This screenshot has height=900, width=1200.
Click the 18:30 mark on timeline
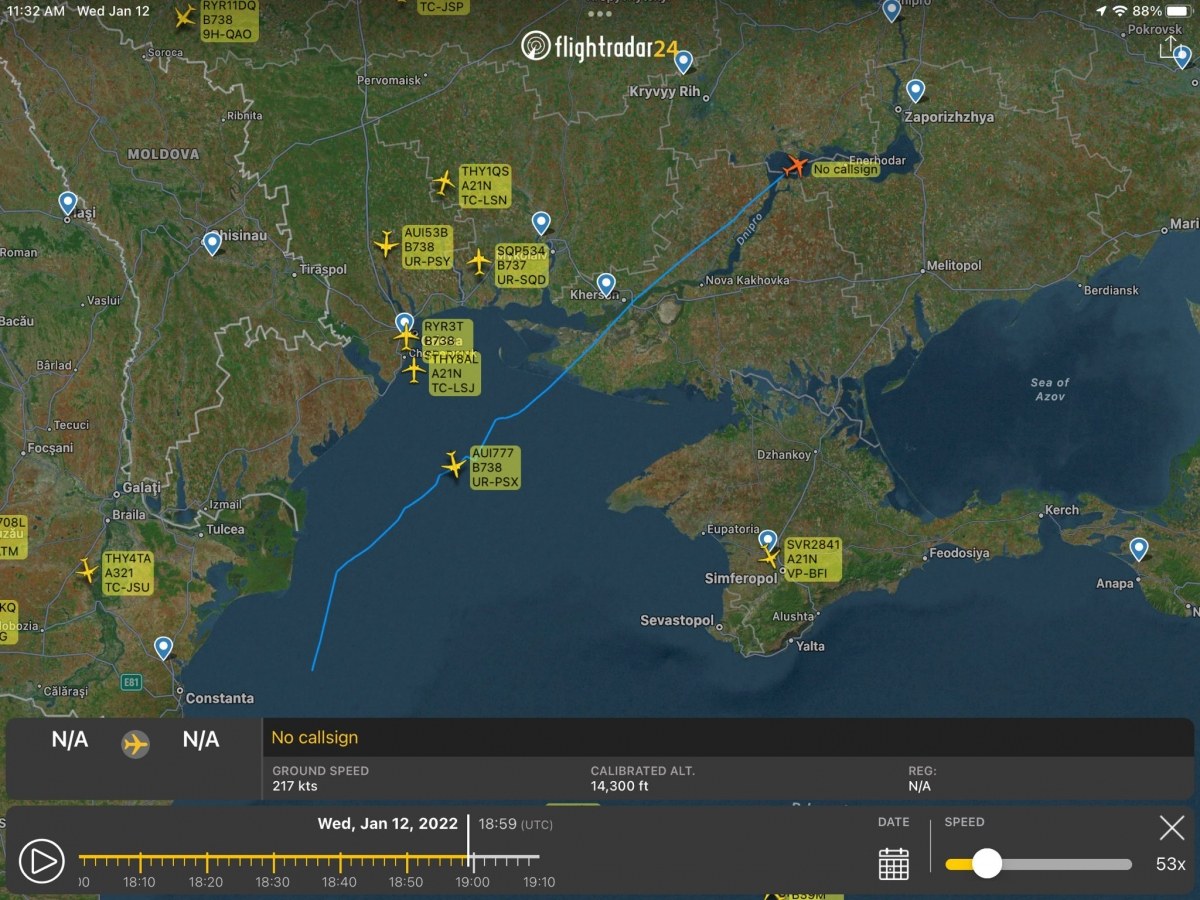coord(273,860)
